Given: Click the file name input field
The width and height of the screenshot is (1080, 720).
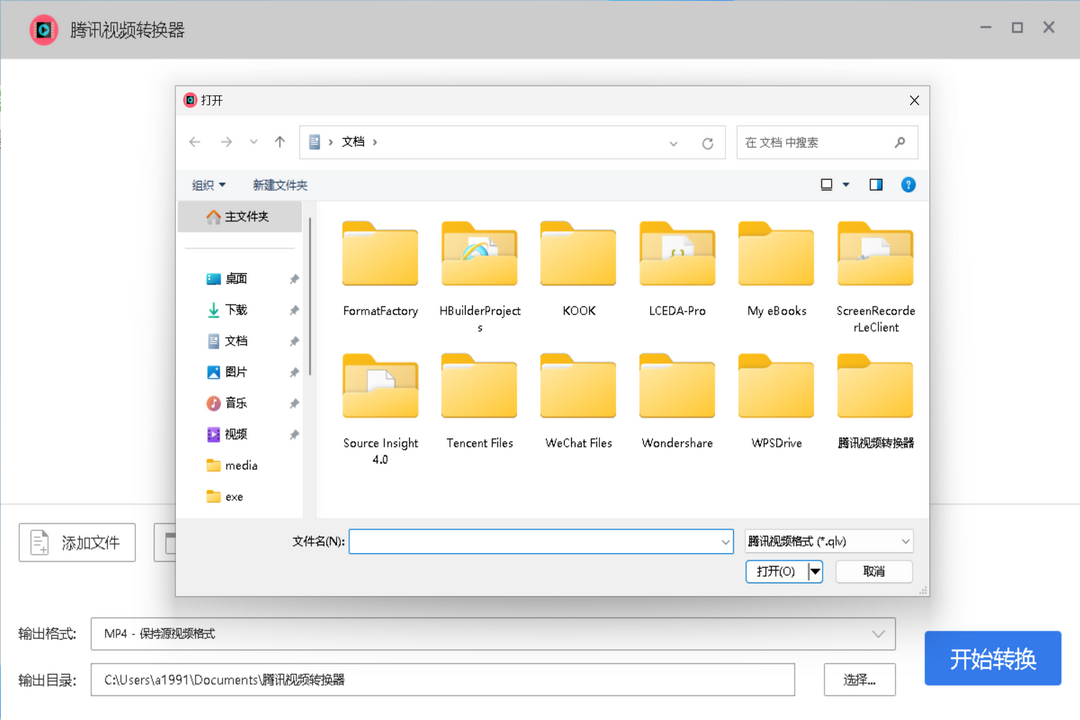Looking at the screenshot, I should click(540, 541).
